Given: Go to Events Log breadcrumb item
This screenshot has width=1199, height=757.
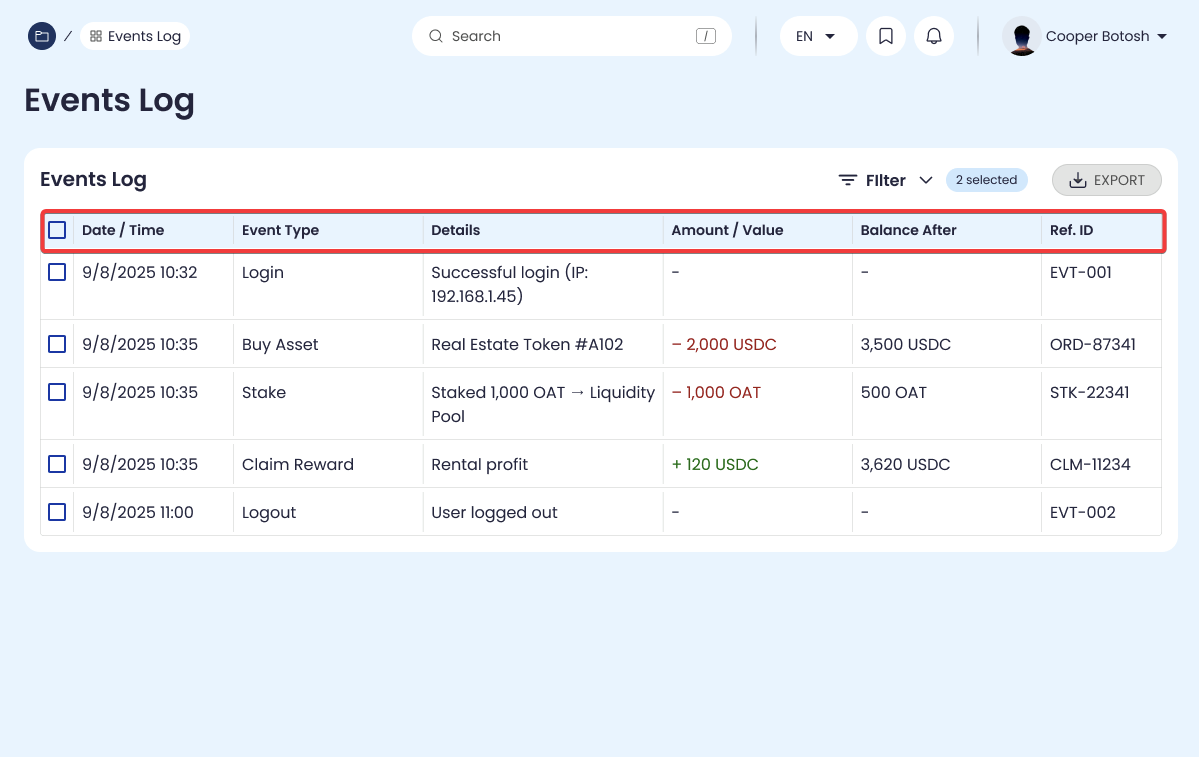Looking at the screenshot, I should 135,36.
